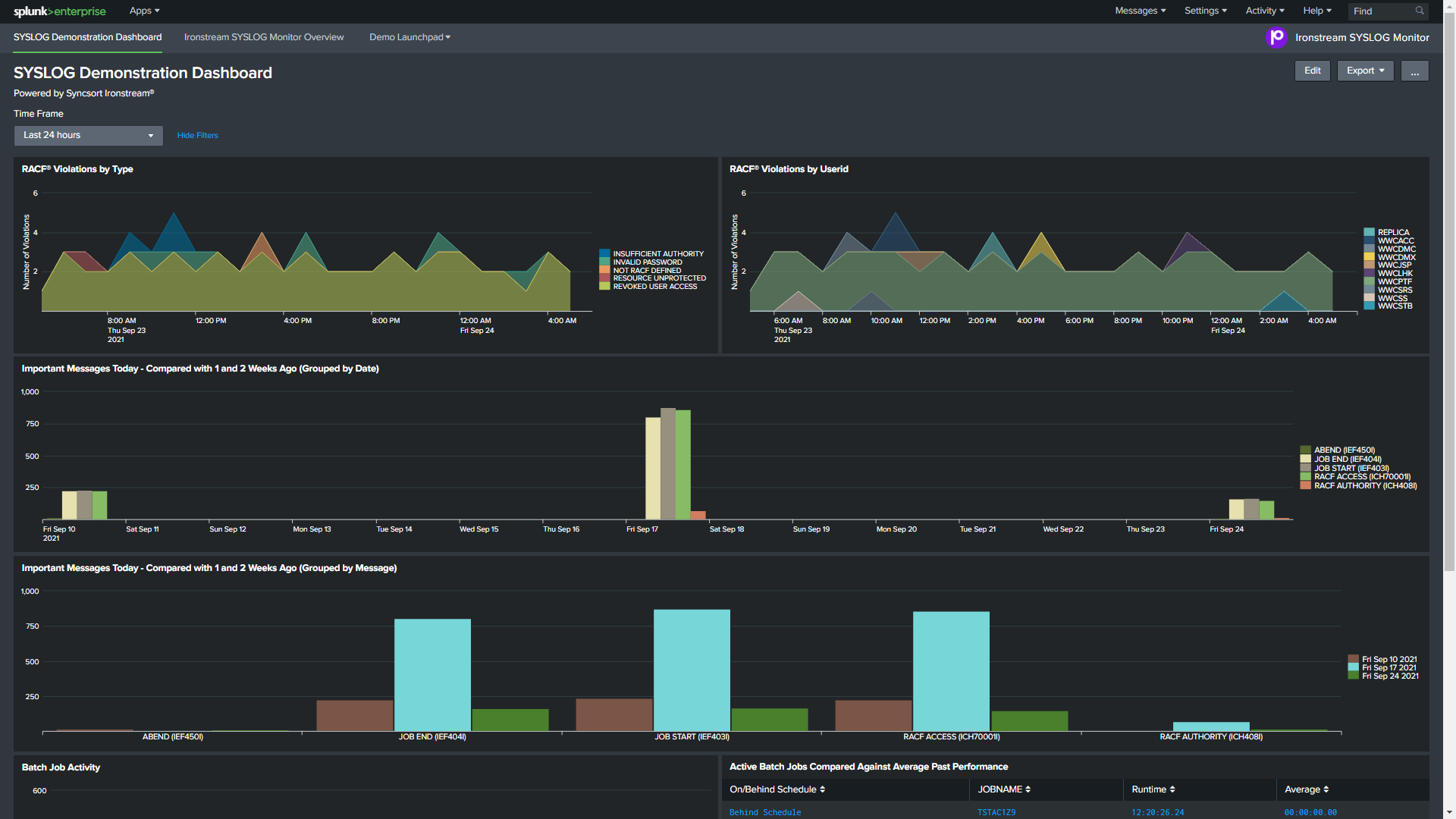Screen dimensions: 1456x819
Task: Click the INSUFFICIENT AUTHORITY legend swatch
Action: pos(604,254)
